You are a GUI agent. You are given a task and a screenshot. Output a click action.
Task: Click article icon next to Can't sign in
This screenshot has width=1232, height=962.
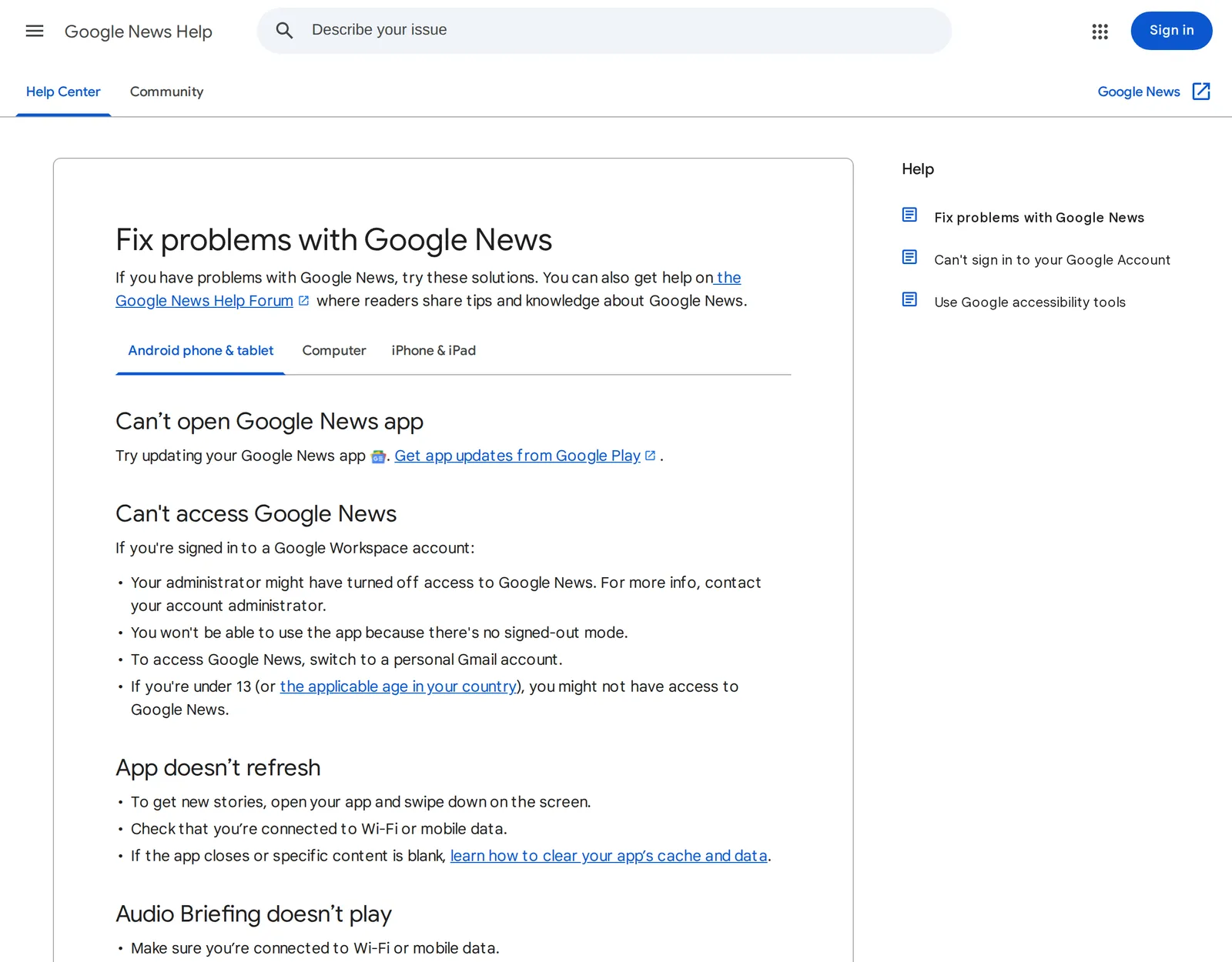(909, 257)
